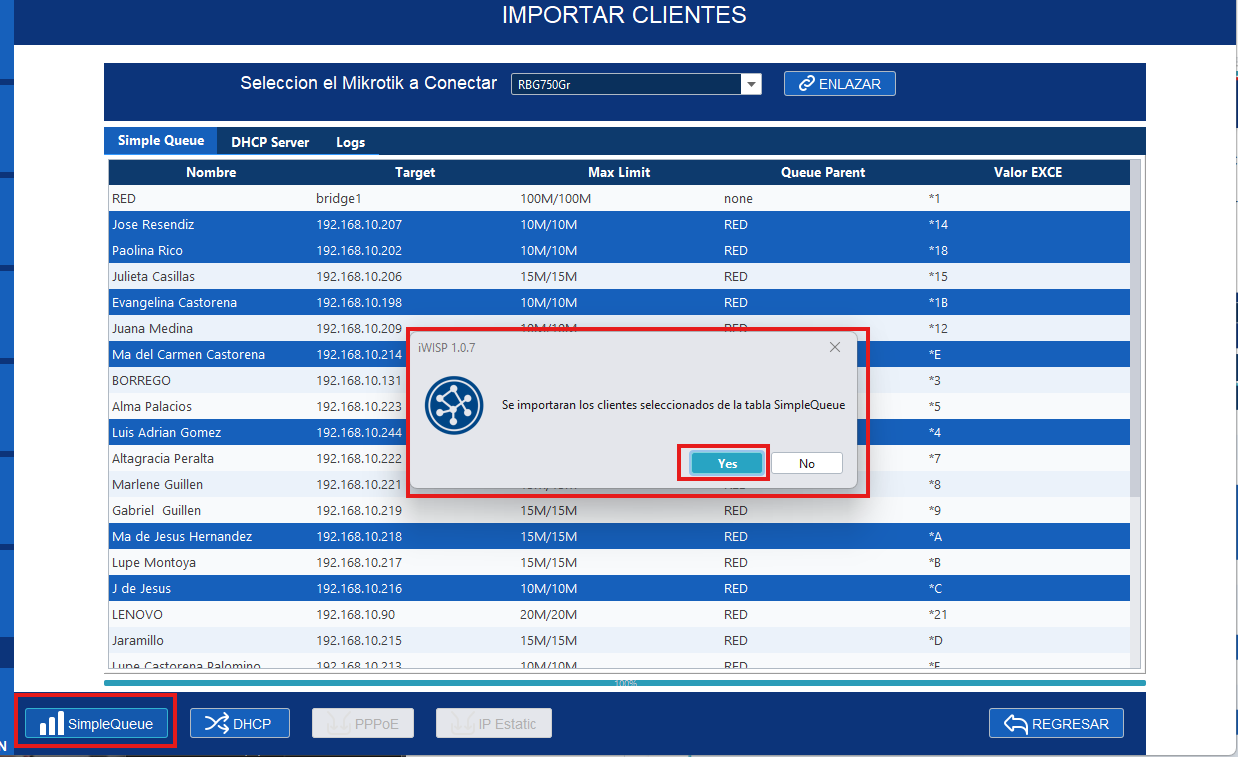Open the Logs tab
The height and width of the screenshot is (757, 1238).
pos(350,141)
